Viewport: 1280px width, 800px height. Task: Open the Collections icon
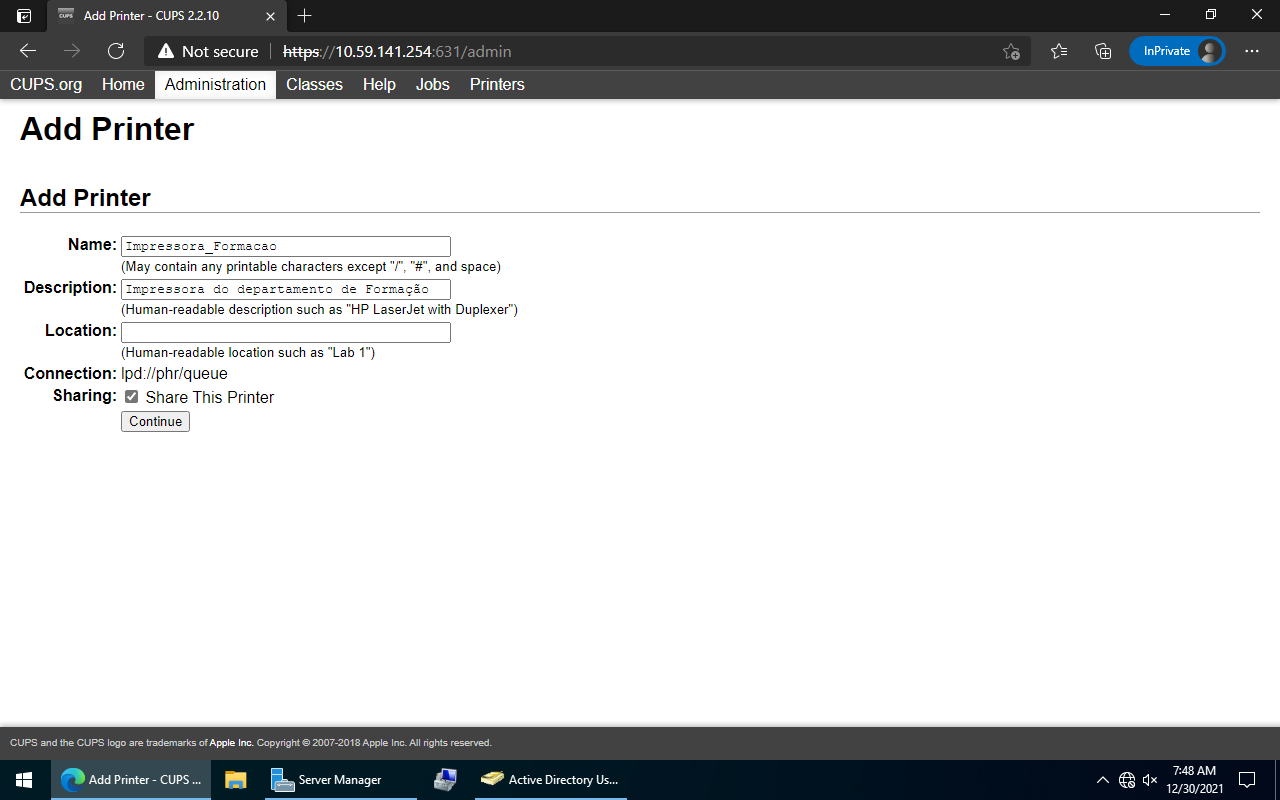pos(1103,51)
